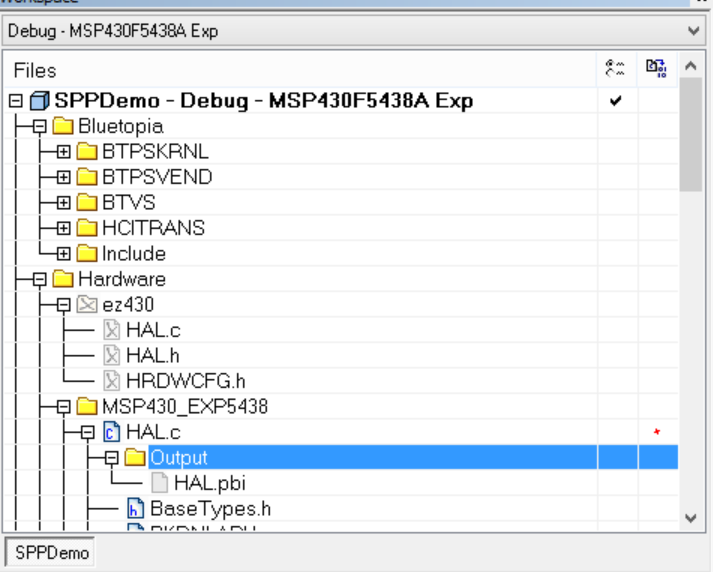
Task: Click the configuration column header icon
Action: 615,69
